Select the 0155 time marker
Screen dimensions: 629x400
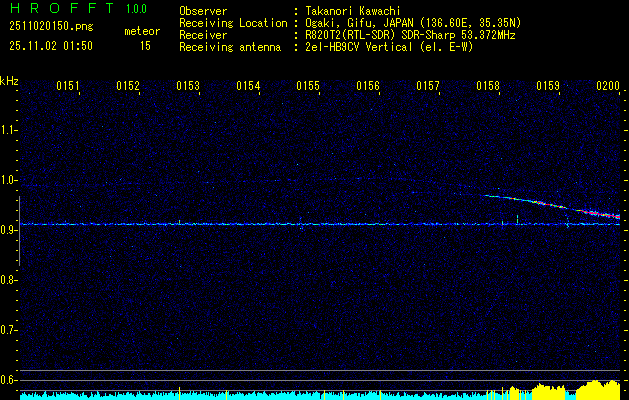point(308,87)
